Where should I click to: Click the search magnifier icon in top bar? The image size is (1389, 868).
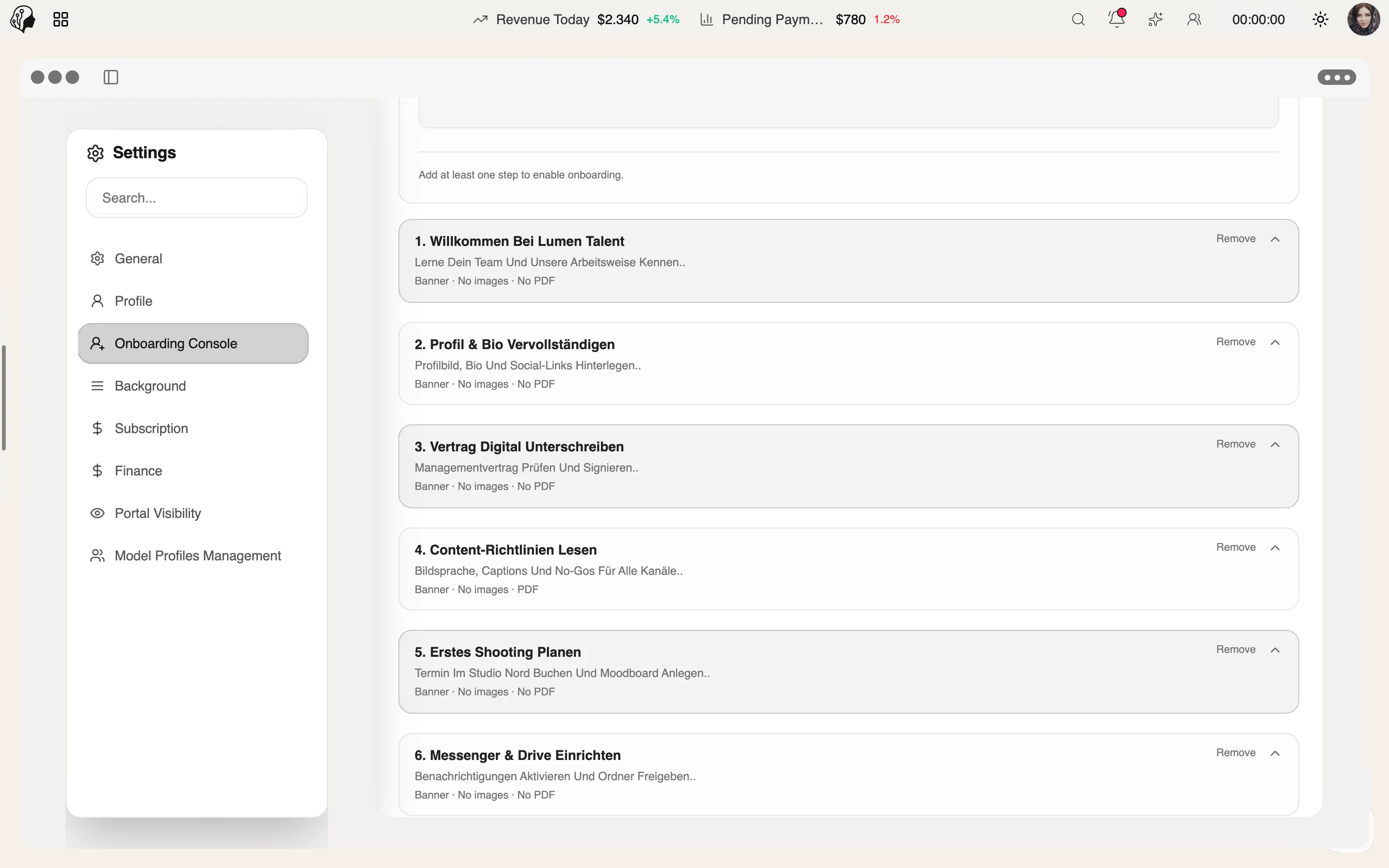(1078, 19)
